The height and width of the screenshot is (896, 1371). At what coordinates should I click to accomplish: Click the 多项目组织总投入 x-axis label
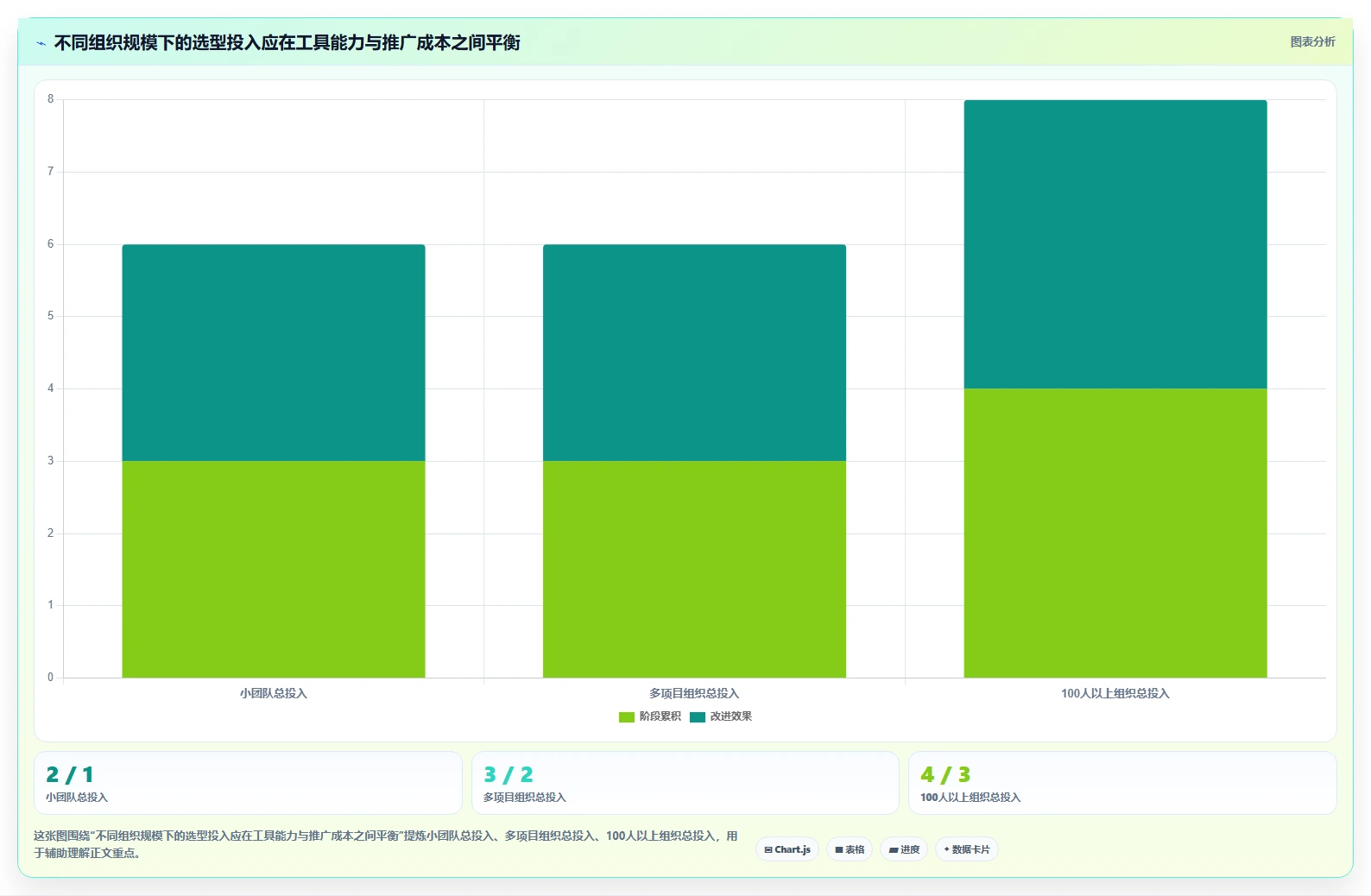(x=694, y=693)
